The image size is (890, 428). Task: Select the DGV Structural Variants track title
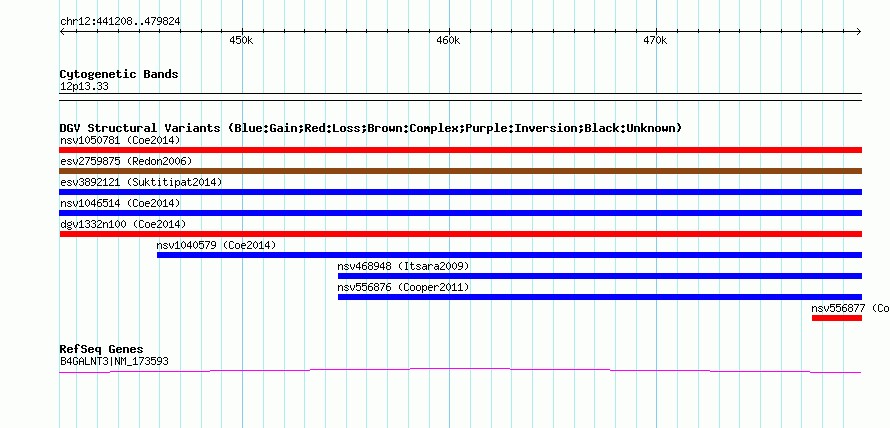[370, 128]
